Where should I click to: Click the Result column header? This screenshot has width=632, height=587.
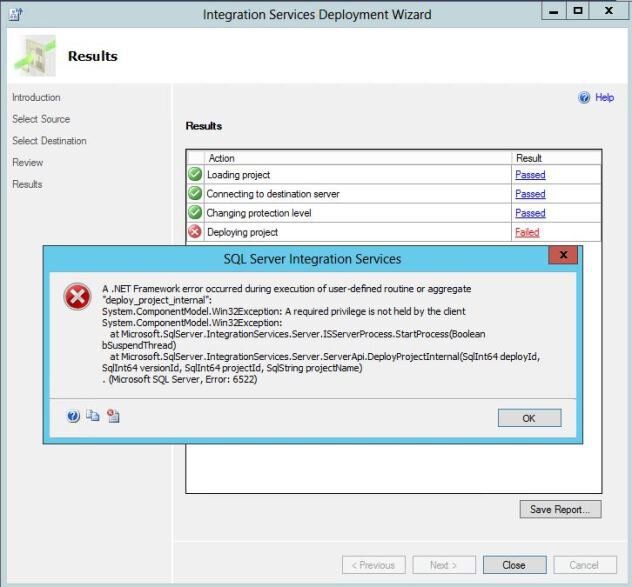click(x=556, y=158)
